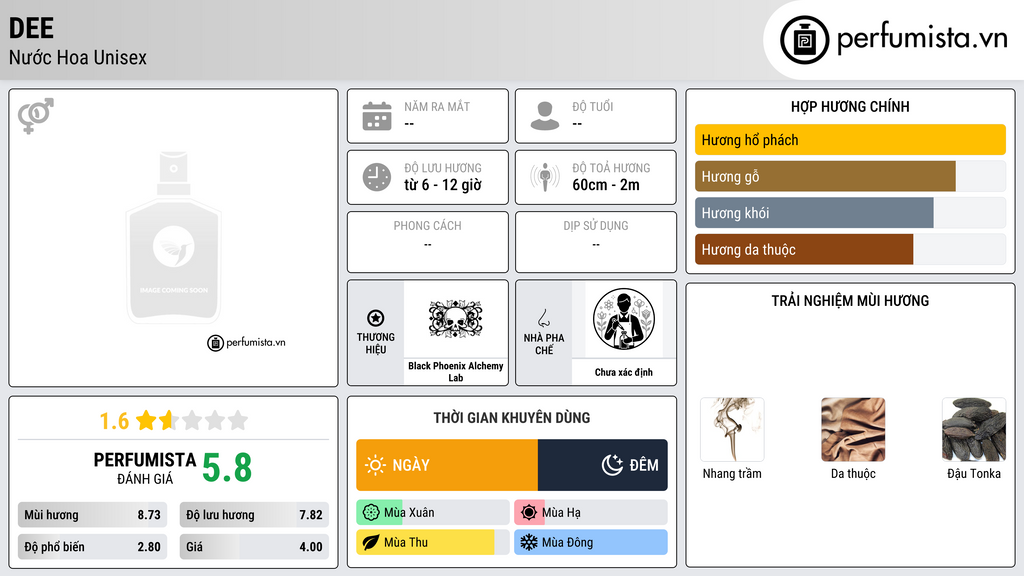Click the Giá 4.00 score bar
Image resolution: width=1024 pixels, height=576 pixels.
point(254,547)
